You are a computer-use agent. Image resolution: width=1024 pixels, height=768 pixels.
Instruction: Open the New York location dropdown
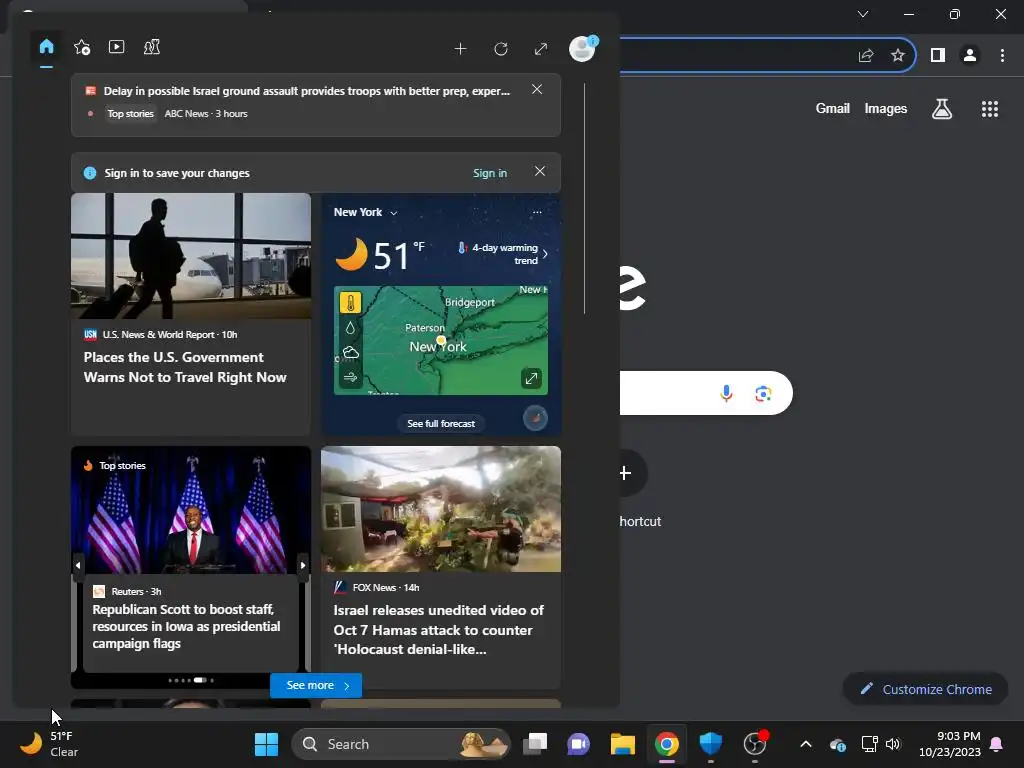tap(365, 212)
